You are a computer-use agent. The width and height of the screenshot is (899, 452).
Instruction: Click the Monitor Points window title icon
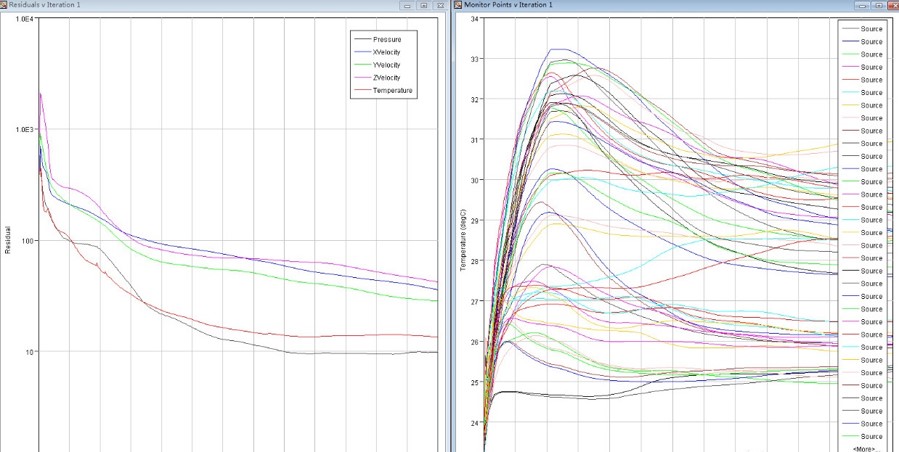coord(459,5)
